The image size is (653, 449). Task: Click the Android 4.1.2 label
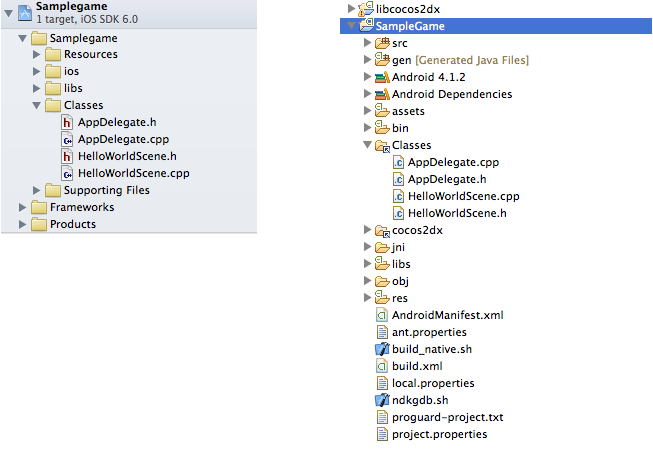[429, 77]
